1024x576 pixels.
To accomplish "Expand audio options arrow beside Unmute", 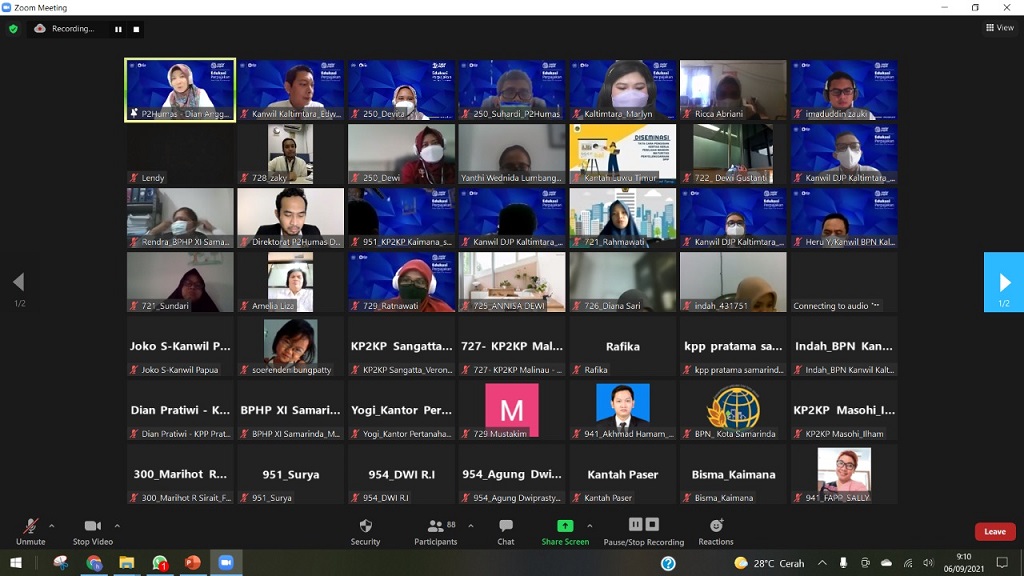I will coord(52,526).
